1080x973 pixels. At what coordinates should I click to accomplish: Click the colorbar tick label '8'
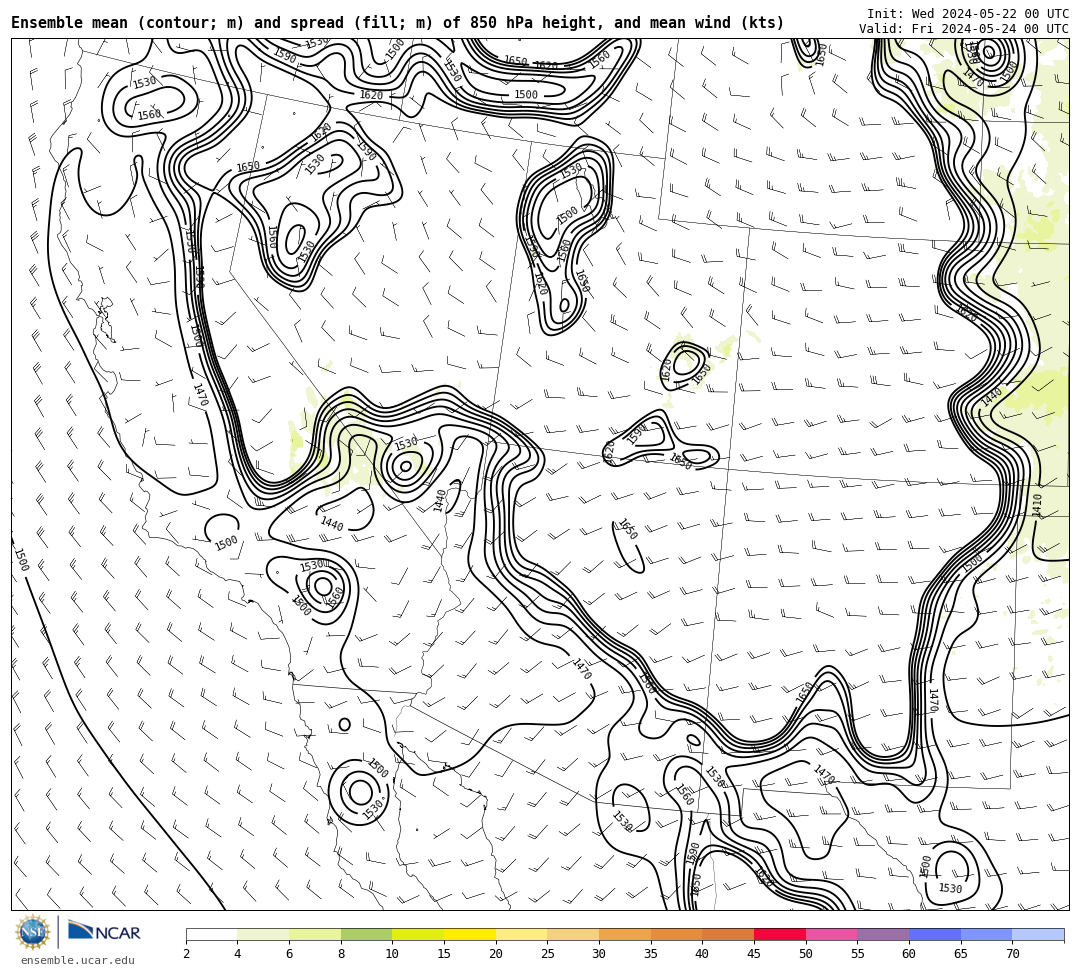(x=341, y=954)
